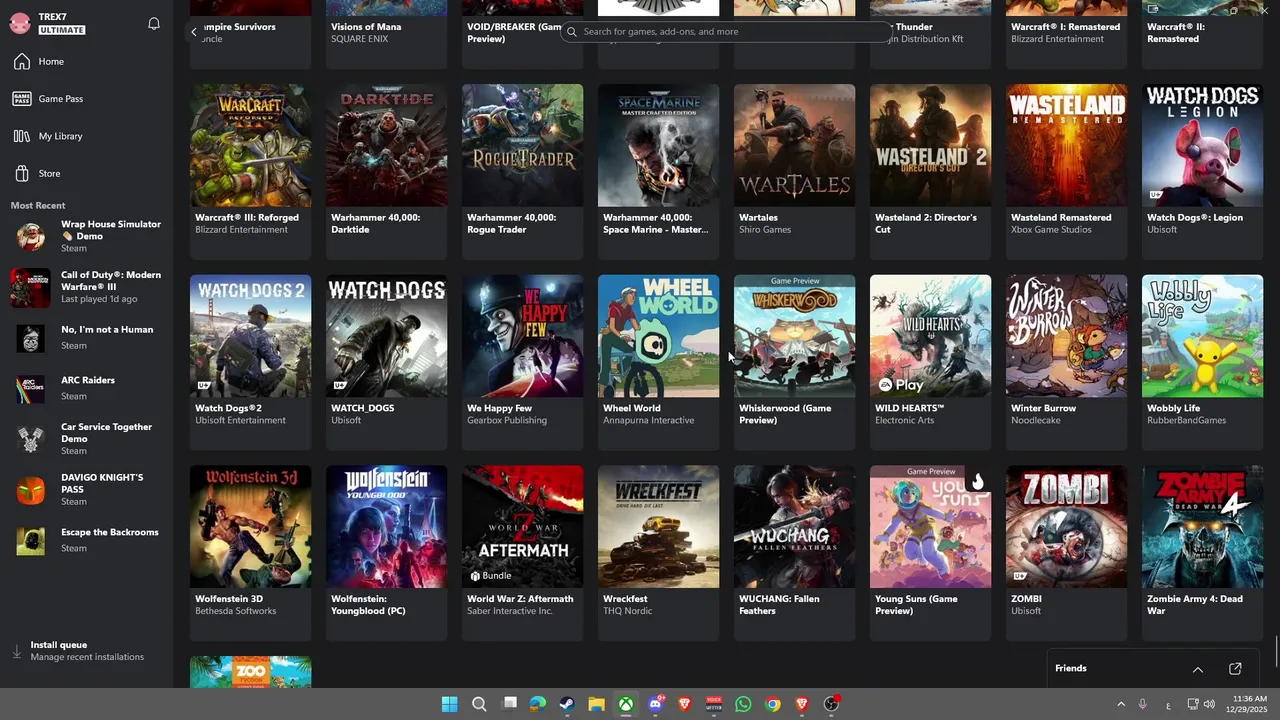Open Task View in taskbar
This screenshot has width=1280, height=720.
click(x=509, y=704)
